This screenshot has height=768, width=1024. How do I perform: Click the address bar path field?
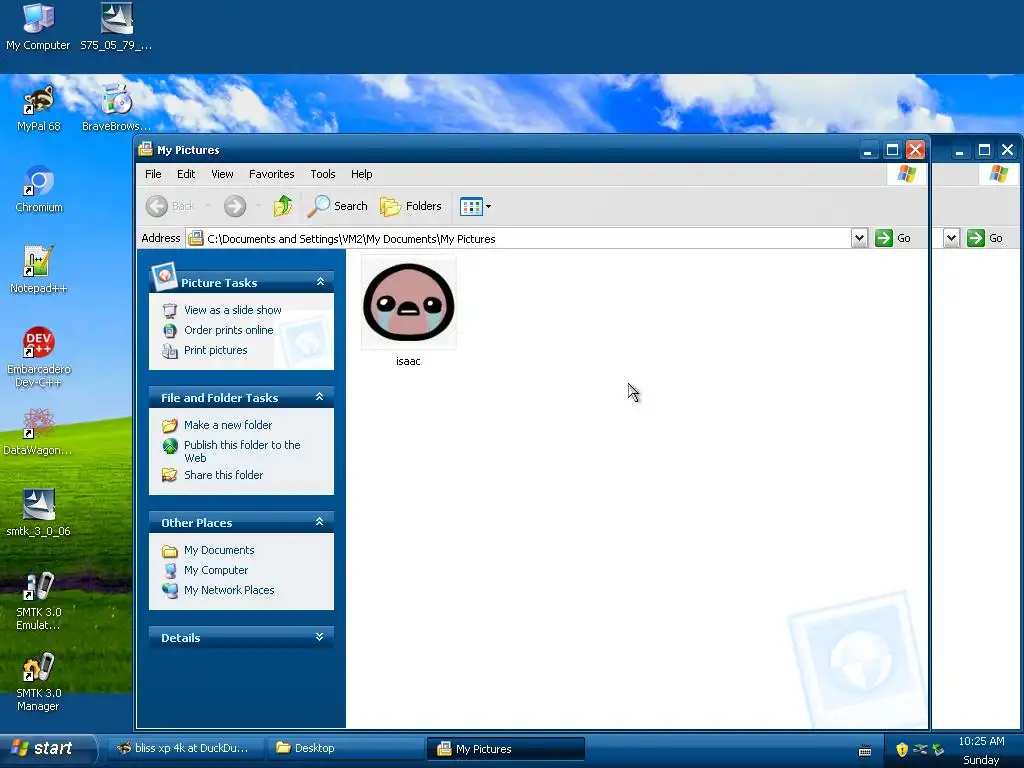[x=519, y=238]
